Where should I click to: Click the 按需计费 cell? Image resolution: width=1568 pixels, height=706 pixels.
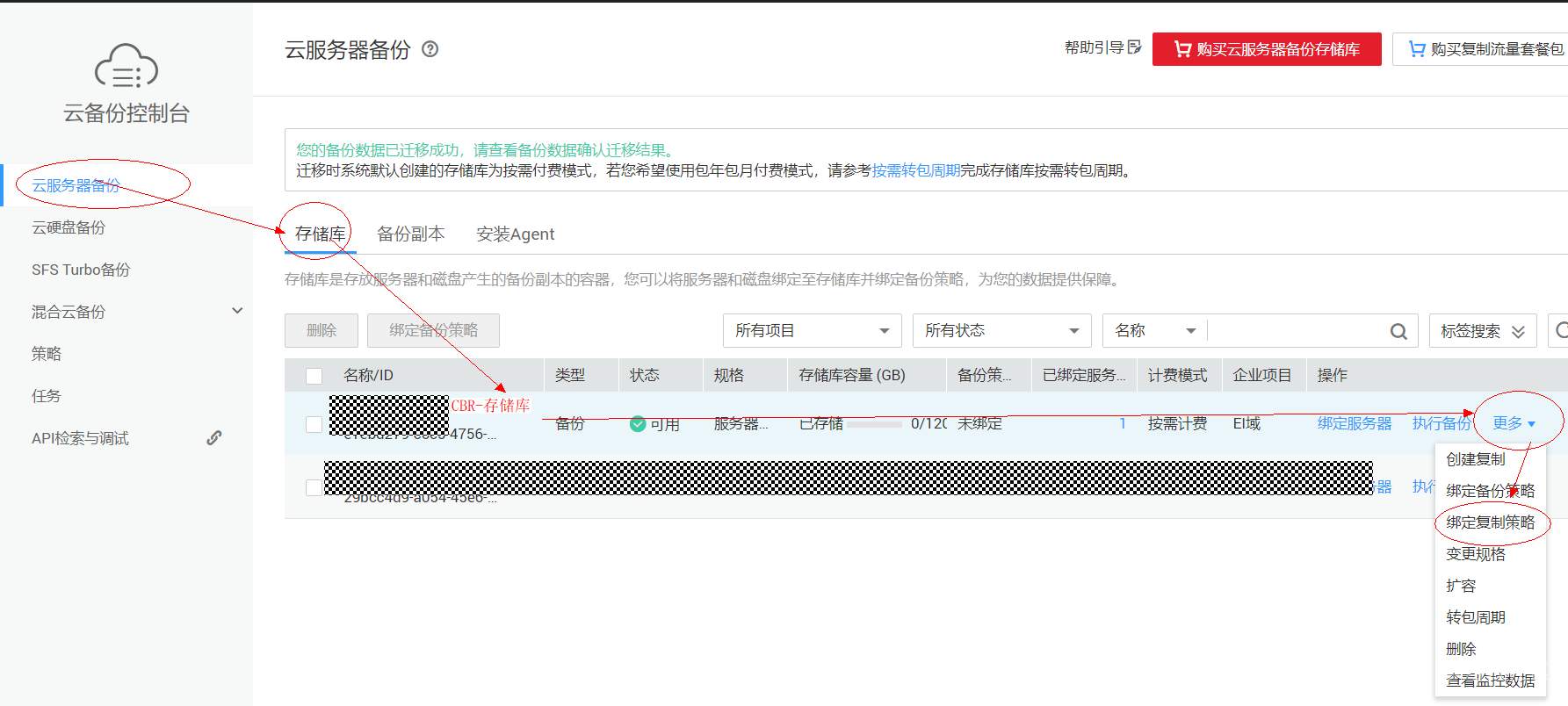(x=1177, y=423)
